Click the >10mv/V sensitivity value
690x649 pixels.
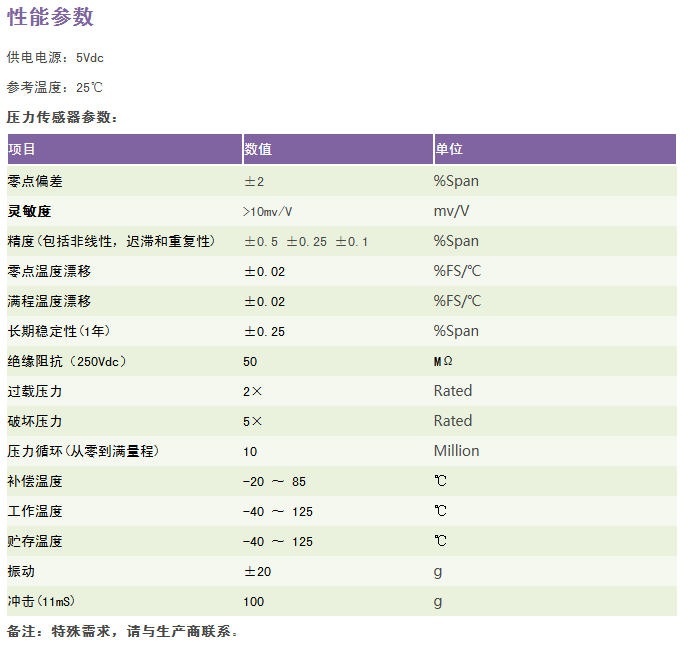267,212
